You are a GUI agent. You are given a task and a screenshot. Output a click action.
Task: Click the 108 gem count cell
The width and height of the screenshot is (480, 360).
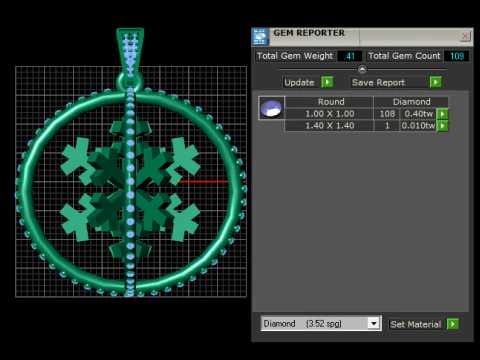click(x=387, y=114)
